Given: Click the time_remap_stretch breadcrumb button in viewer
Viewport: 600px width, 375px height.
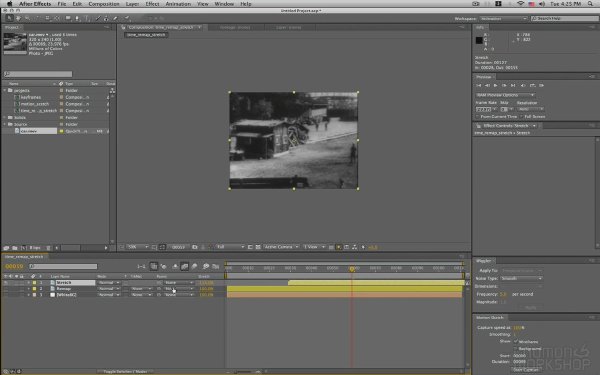Looking at the screenshot, I should [146, 35].
